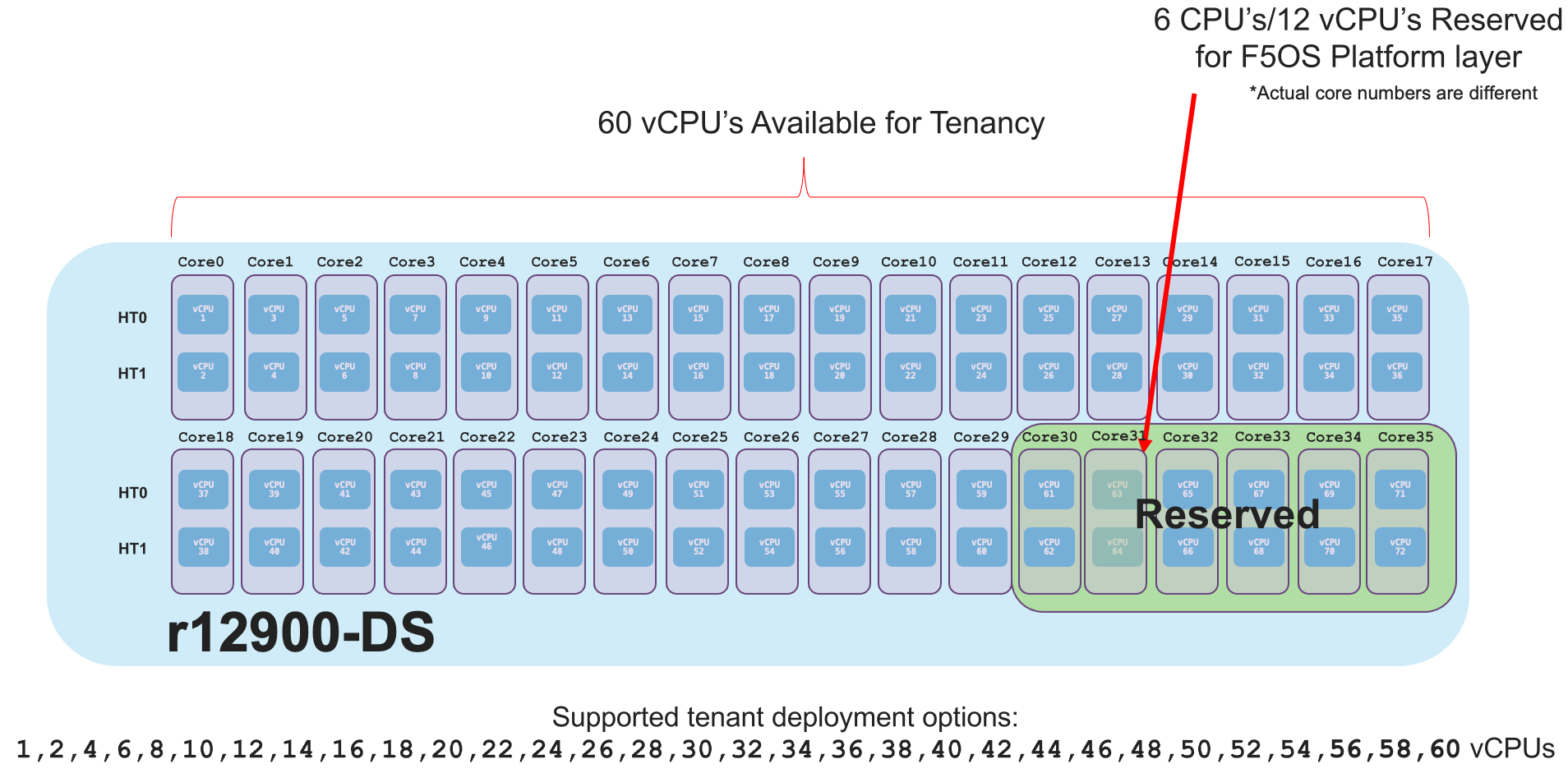
Task: Click '*Actual core numbers are different' note
Action: click(1393, 93)
